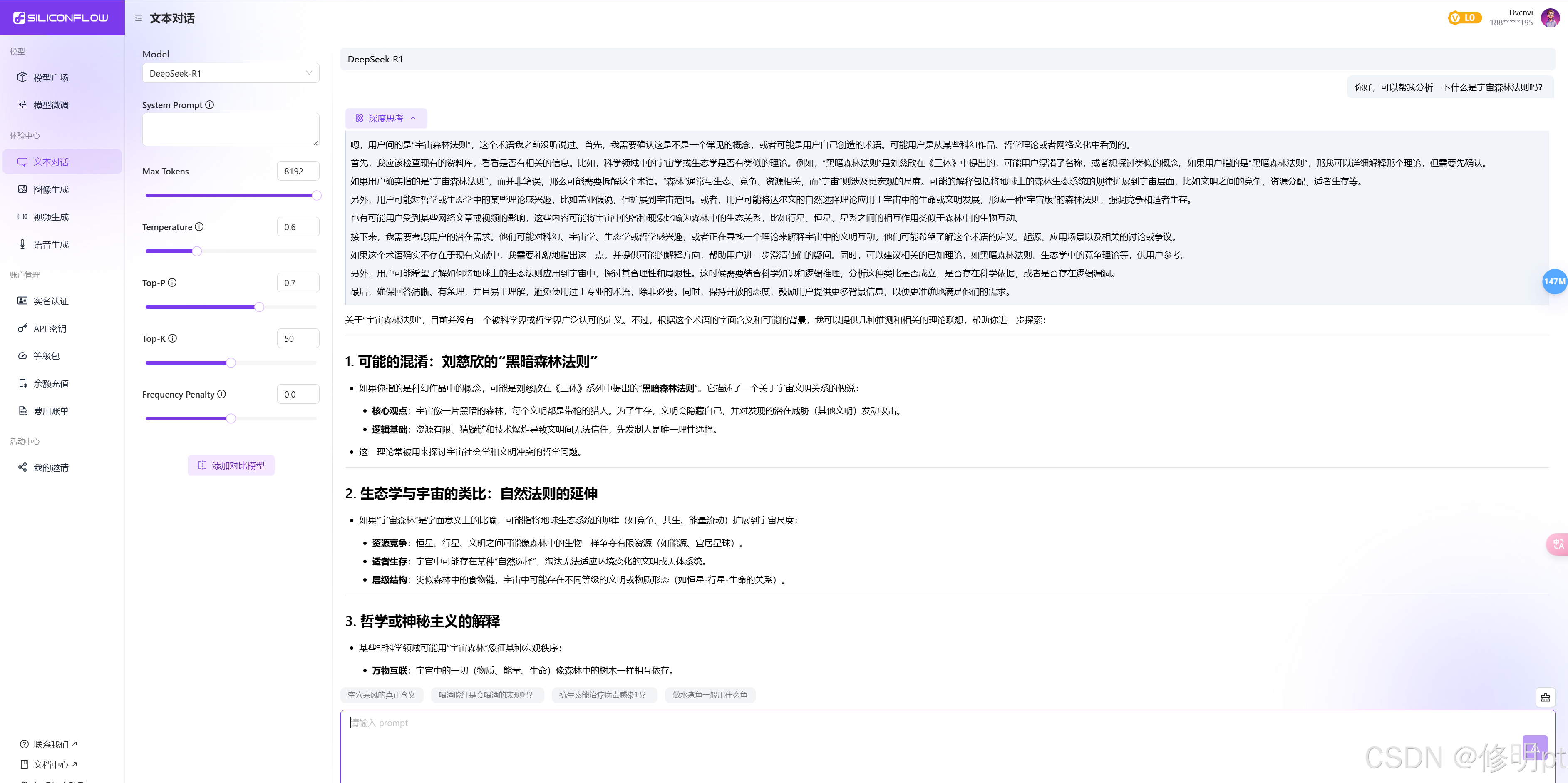The image size is (1568, 783).
Task: Click the Temperature slider handle
Action: pyautogui.click(x=196, y=251)
